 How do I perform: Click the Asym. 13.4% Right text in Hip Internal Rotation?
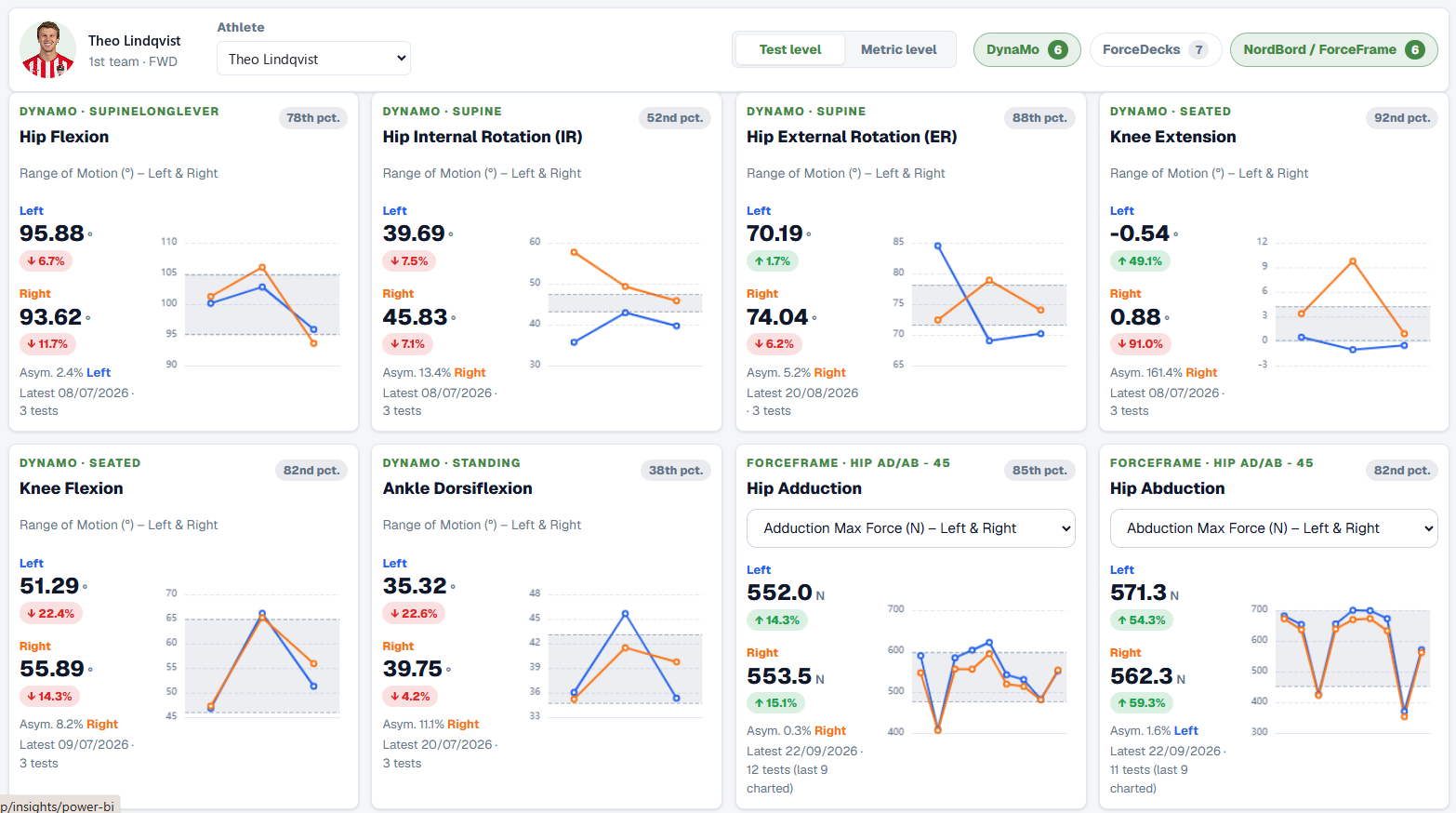(x=434, y=373)
